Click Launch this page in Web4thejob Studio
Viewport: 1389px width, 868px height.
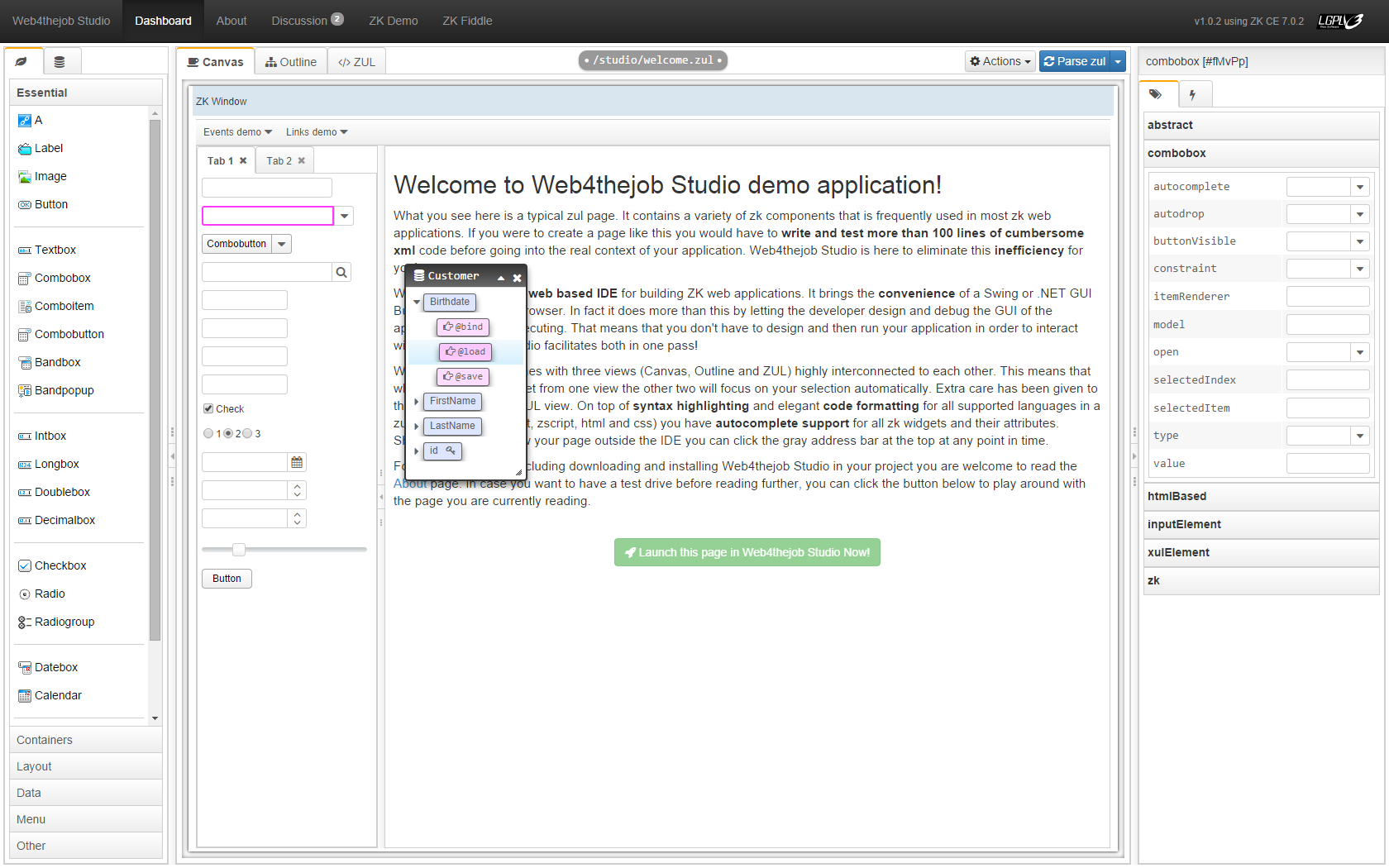coord(747,552)
